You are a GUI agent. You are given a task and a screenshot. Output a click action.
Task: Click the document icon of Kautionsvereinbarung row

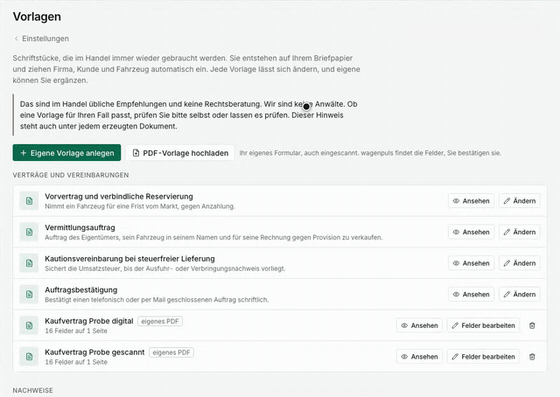coord(29,263)
